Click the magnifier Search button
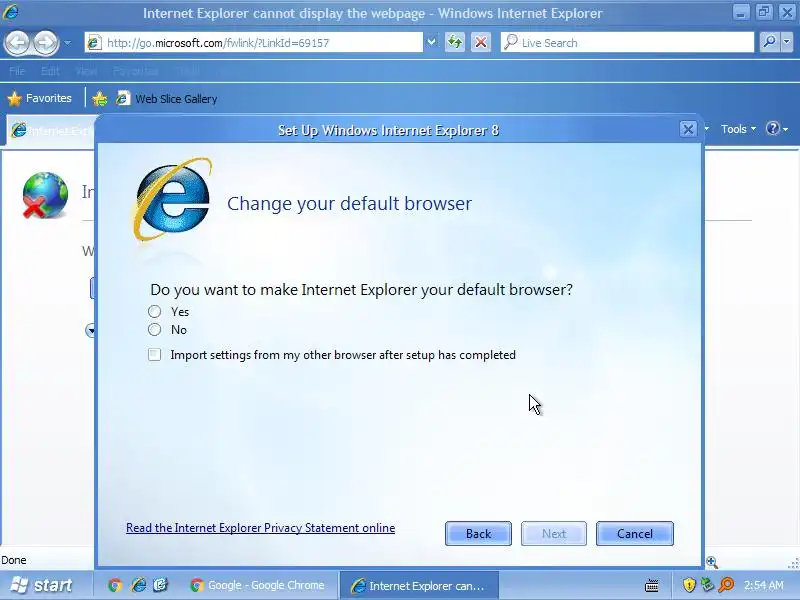 tap(769, 42)
